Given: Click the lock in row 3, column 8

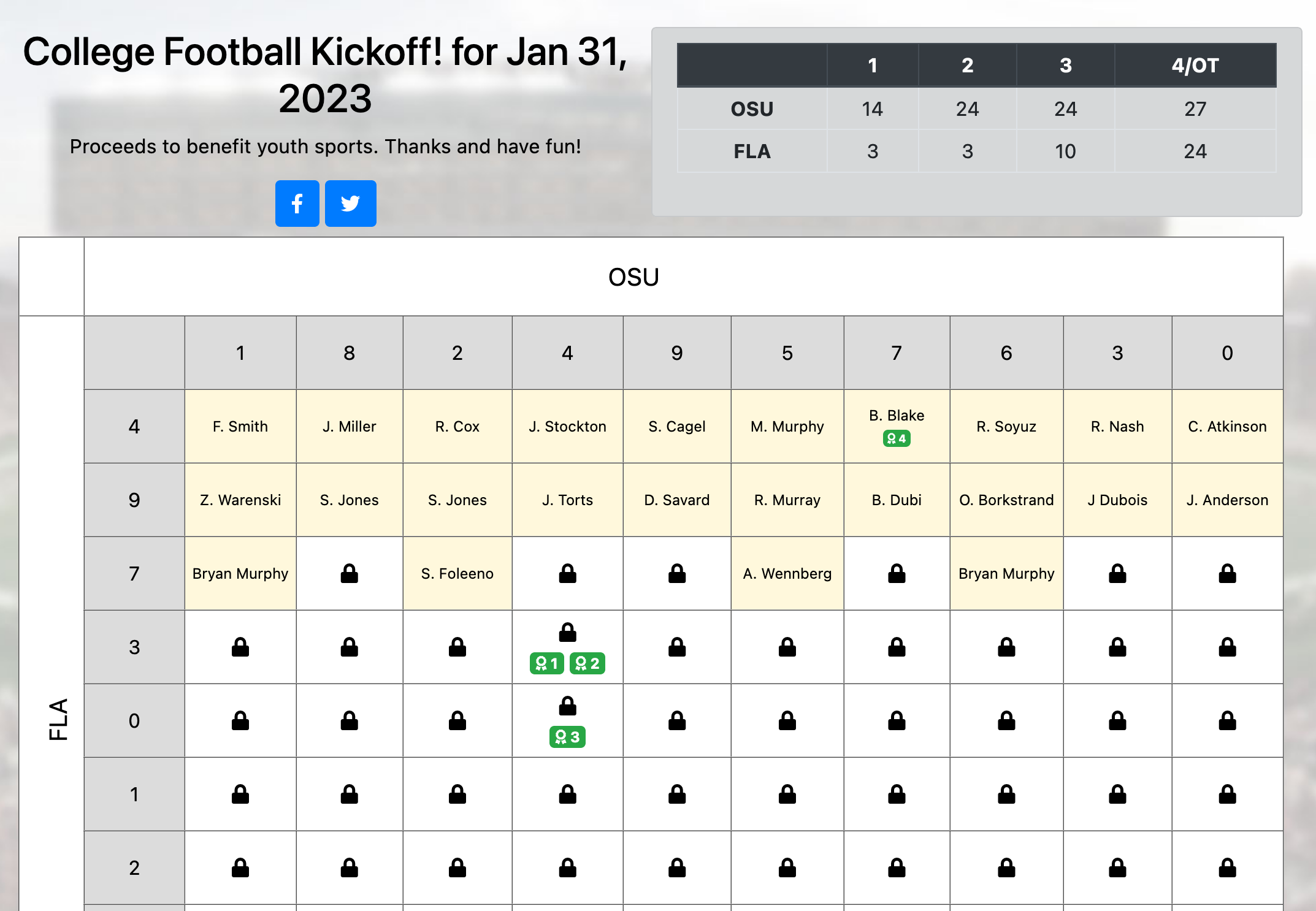Looking at the screenshot, I should tap(350, 647).
